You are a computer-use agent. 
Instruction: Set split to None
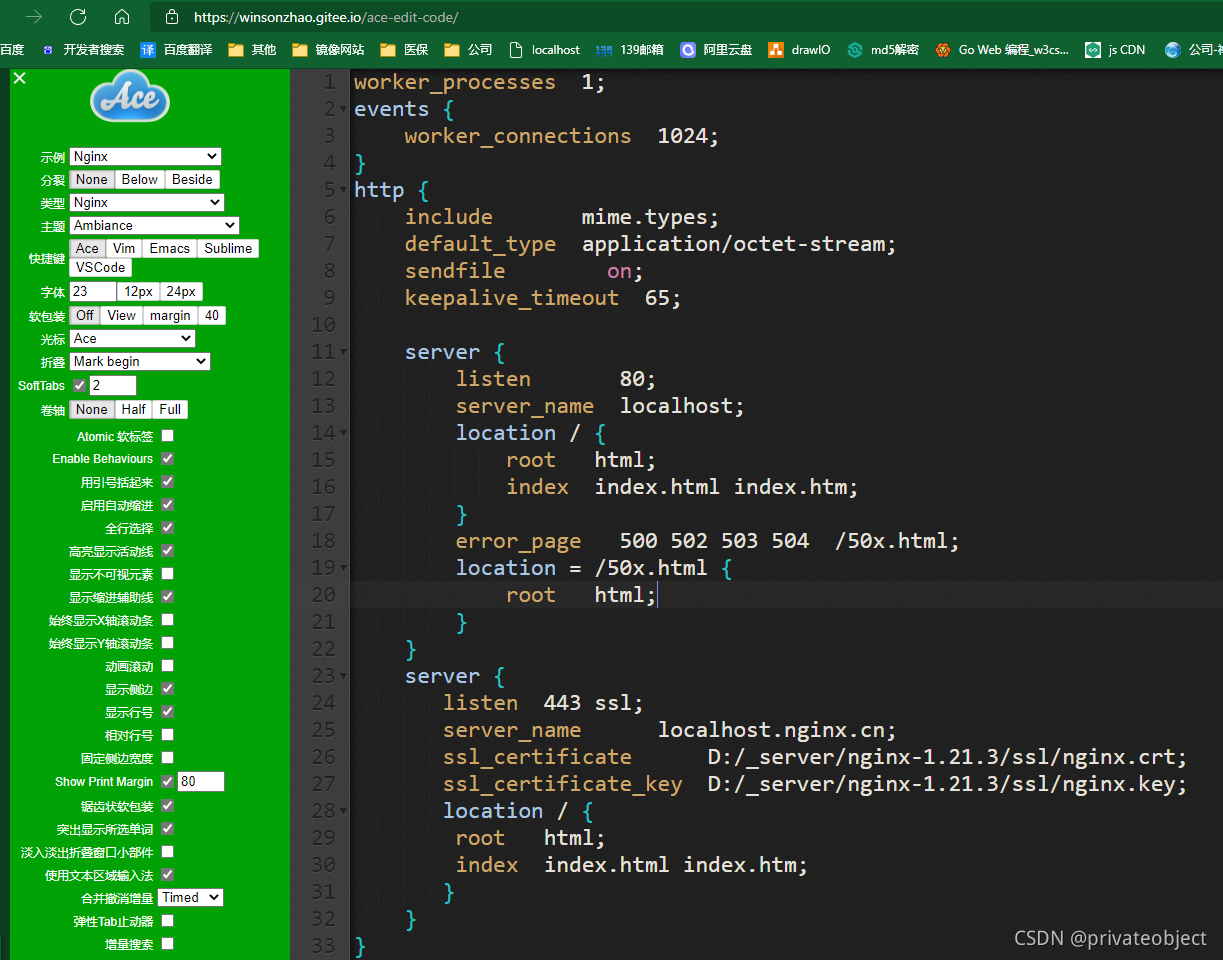(x=92, y=179)
